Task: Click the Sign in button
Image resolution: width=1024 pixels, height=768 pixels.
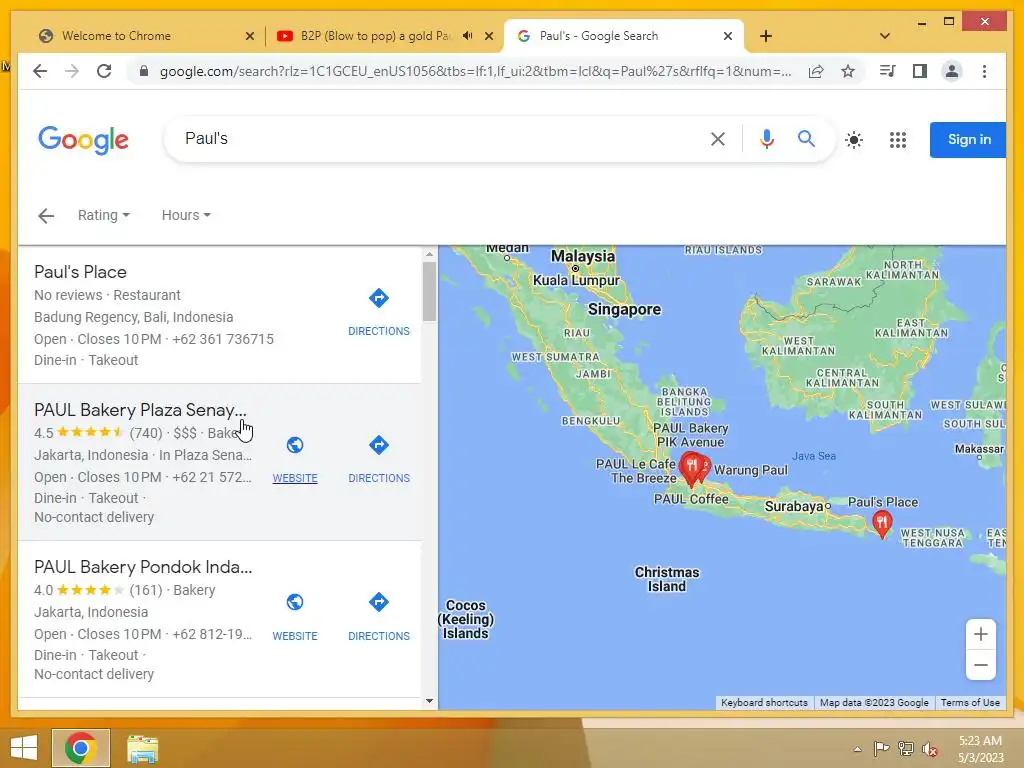Action: 968,140
